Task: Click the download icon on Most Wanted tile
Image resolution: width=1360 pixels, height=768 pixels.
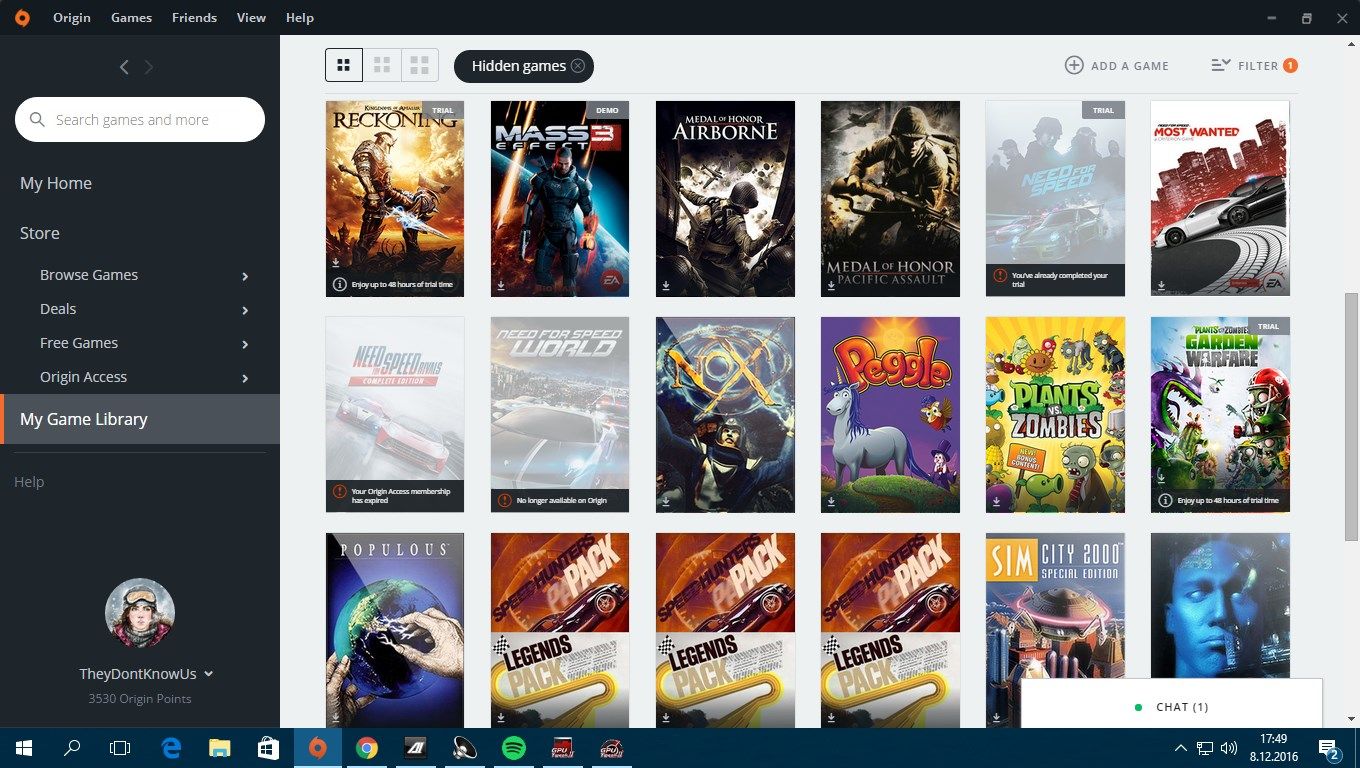Action: [x=1160, y=286]
